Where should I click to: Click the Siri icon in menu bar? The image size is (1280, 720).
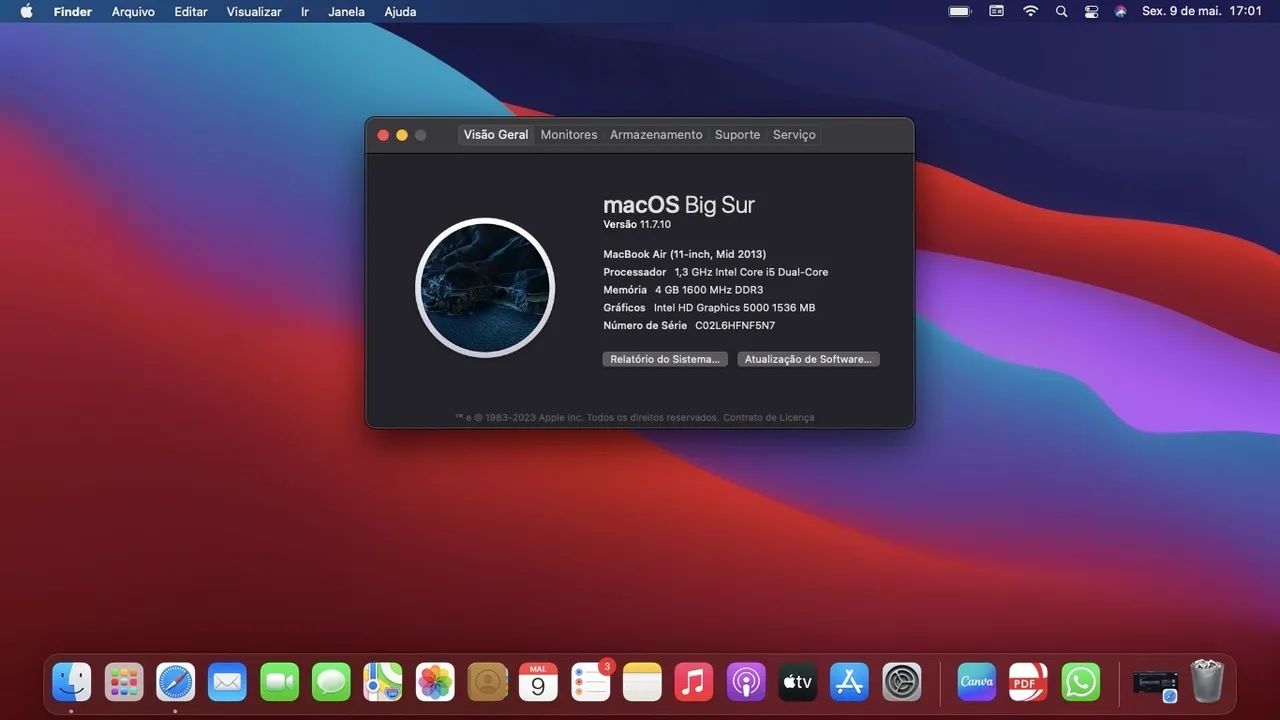pyautogui.click(x=1121, y=11)
